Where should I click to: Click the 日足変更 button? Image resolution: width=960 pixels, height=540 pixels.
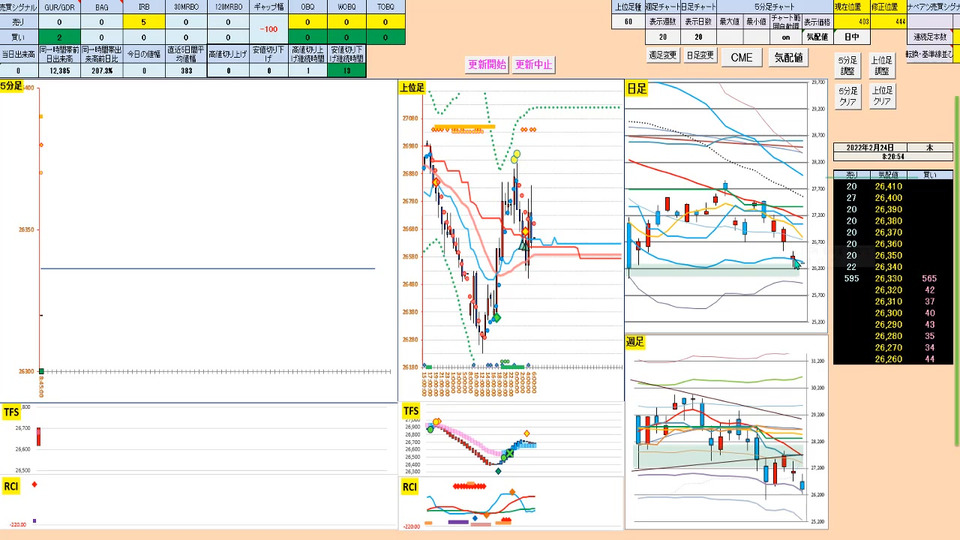click(x=700, y=55)
